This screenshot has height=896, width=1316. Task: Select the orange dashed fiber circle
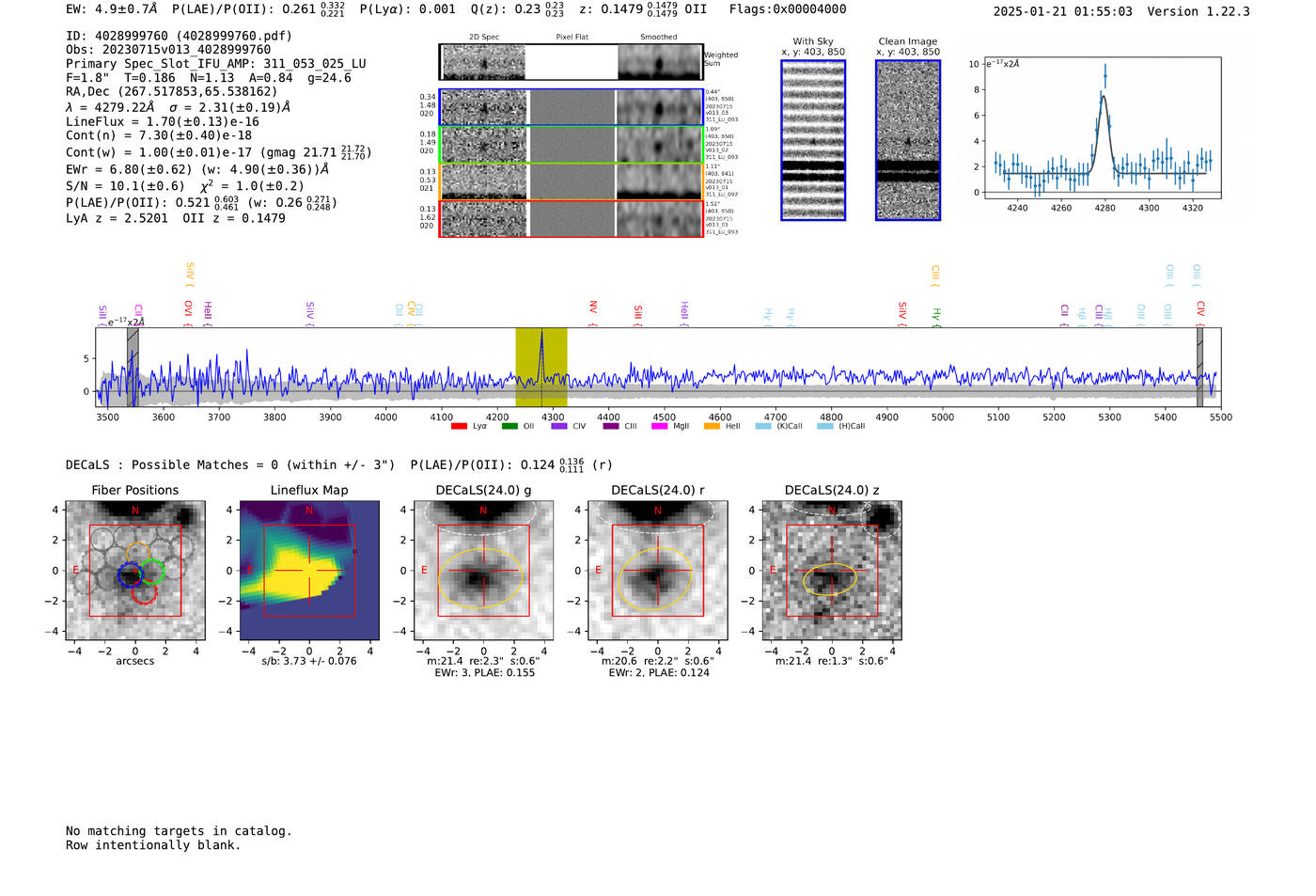137,553
